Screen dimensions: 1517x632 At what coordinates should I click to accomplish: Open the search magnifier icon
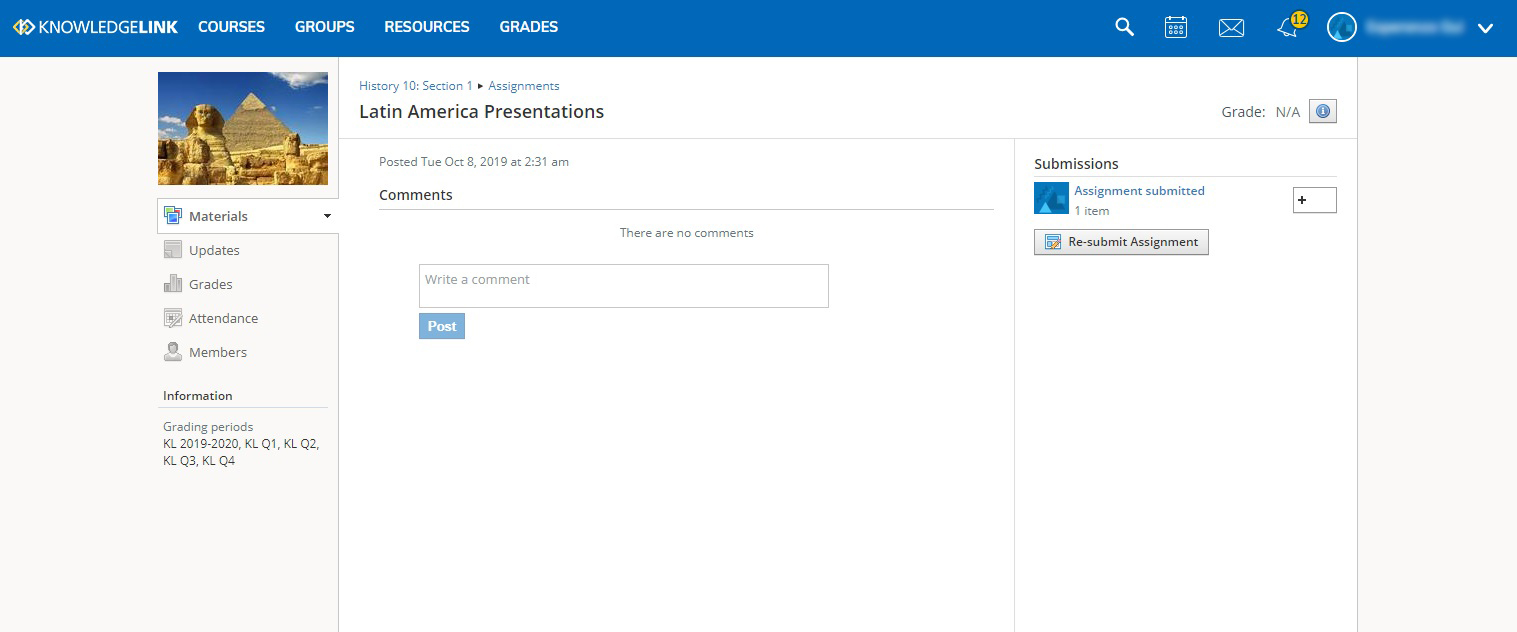click(x=1124, y=28)
